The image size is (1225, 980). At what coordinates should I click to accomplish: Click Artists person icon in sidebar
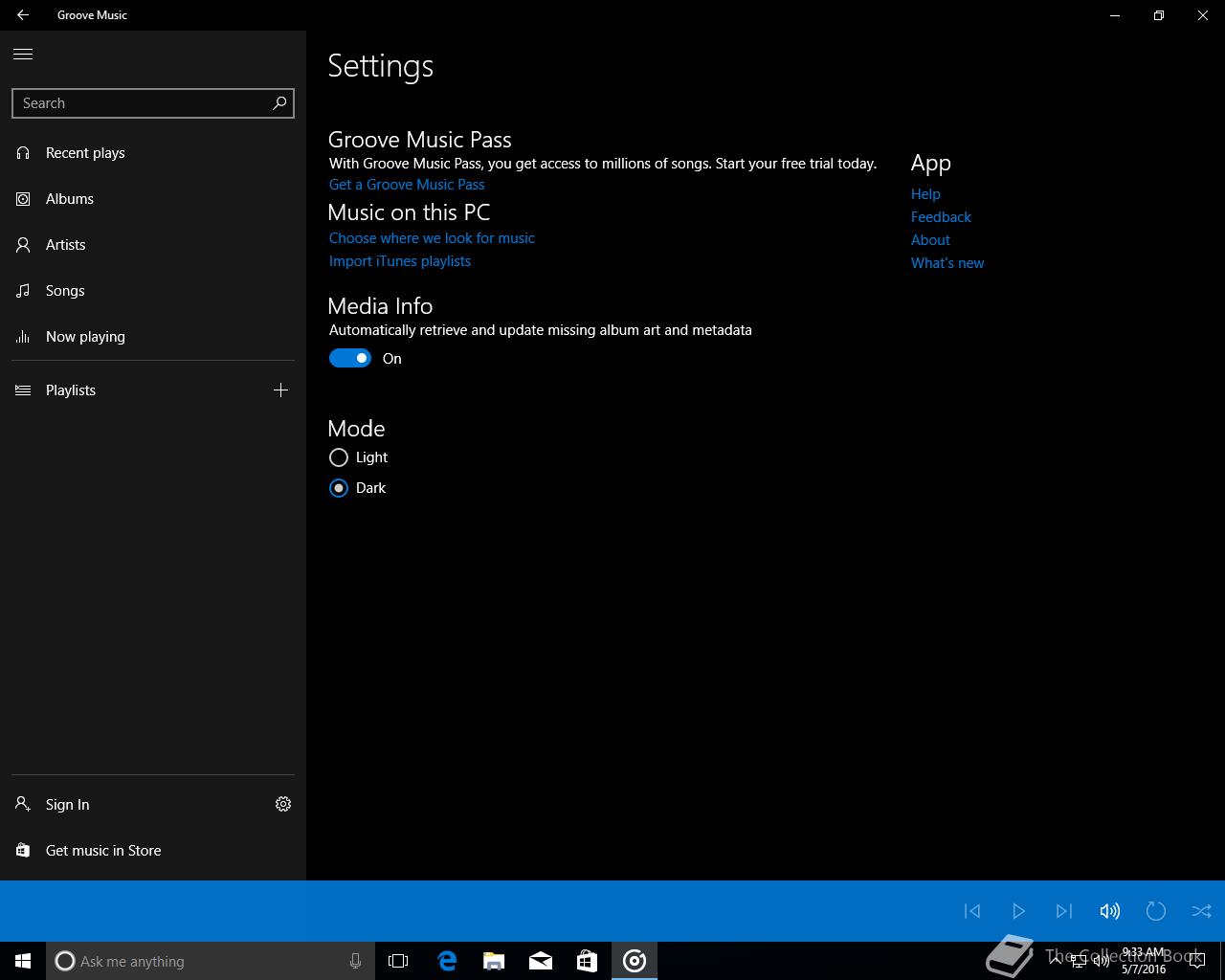pos(23,245)
